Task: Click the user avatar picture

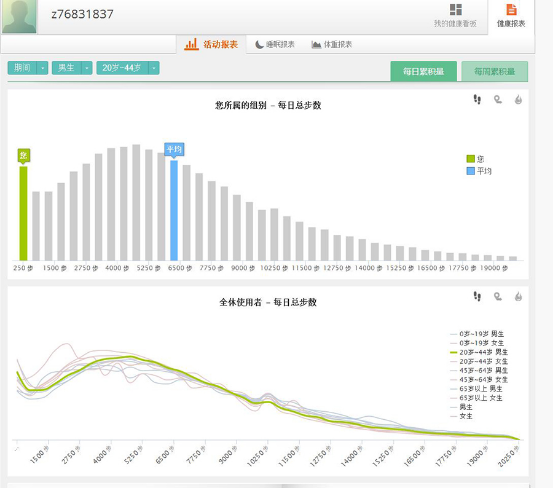Action: coord(19,16)
